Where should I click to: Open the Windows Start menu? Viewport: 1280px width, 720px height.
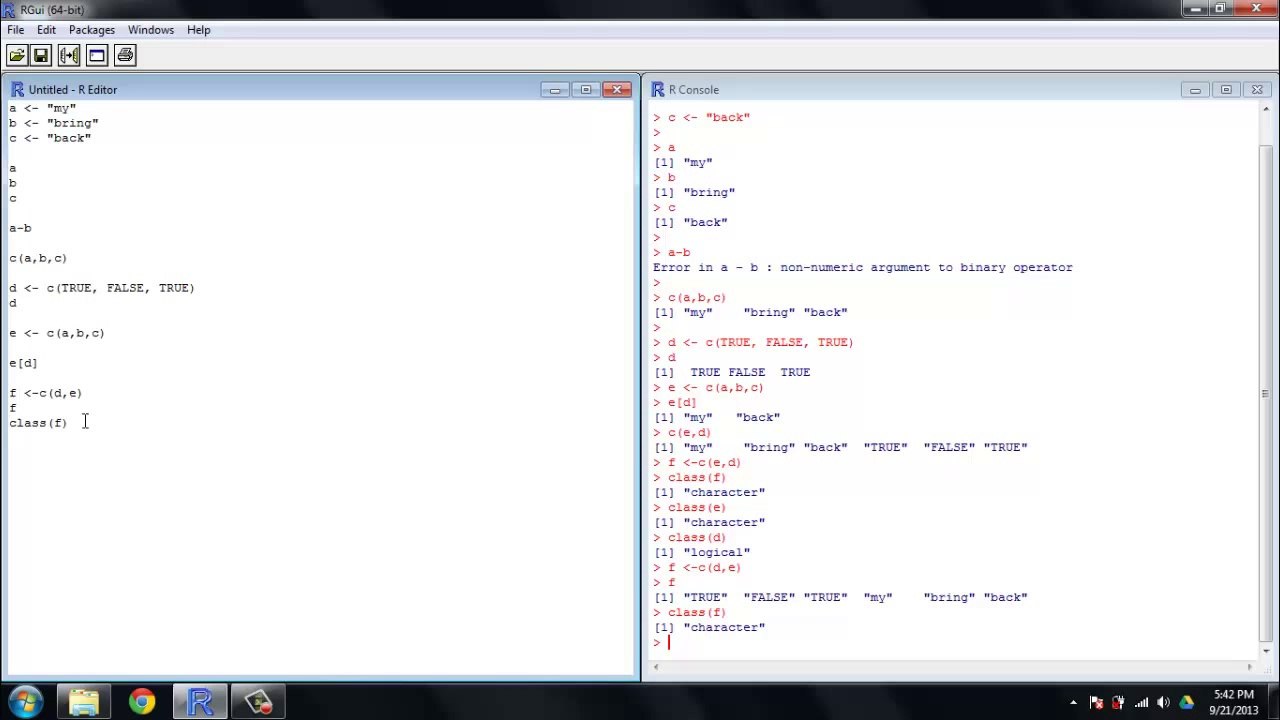[25, 702]
